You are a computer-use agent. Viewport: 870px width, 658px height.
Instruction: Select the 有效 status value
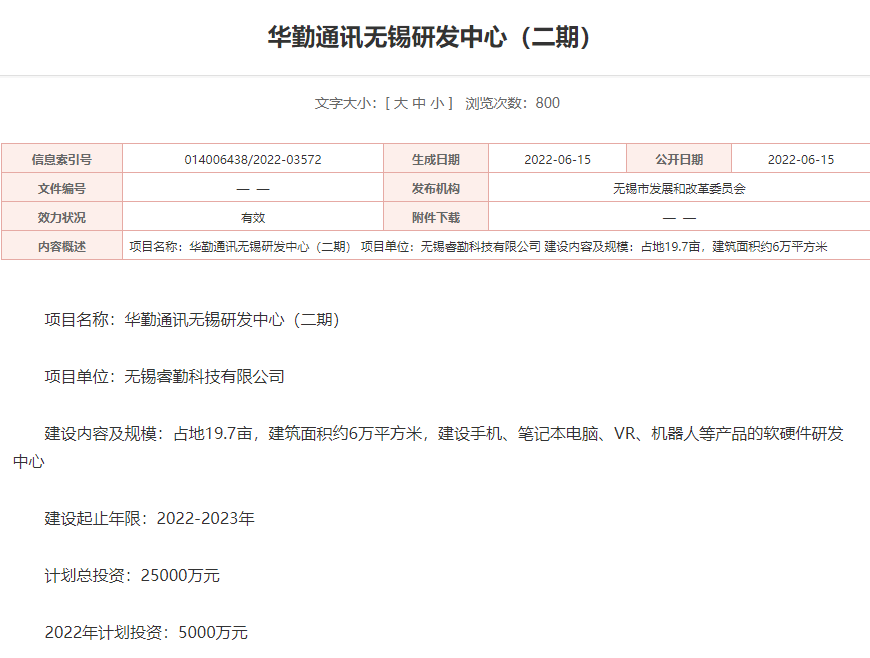coord(253,217)
